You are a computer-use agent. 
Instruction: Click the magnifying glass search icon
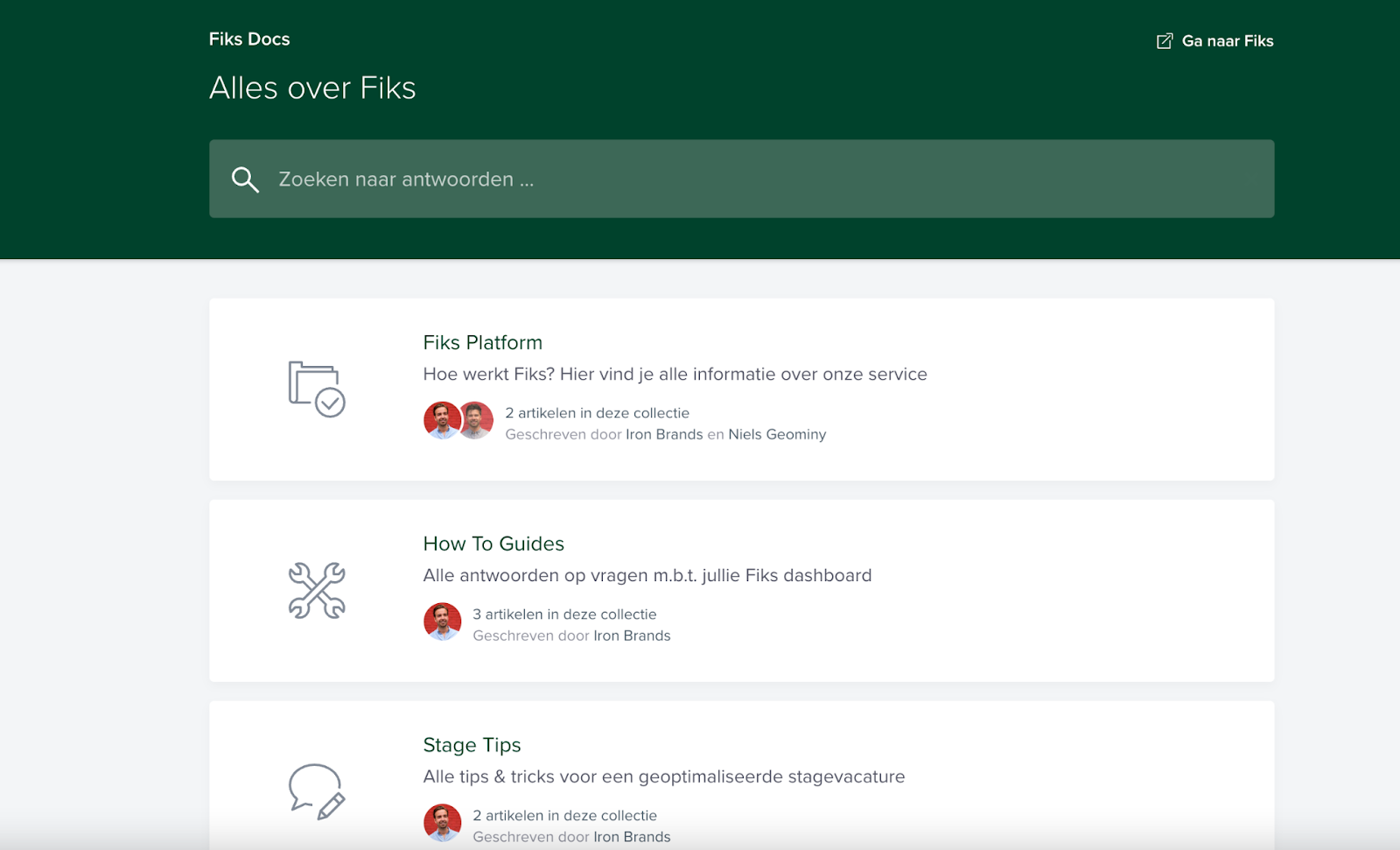(x=245, y=179)
